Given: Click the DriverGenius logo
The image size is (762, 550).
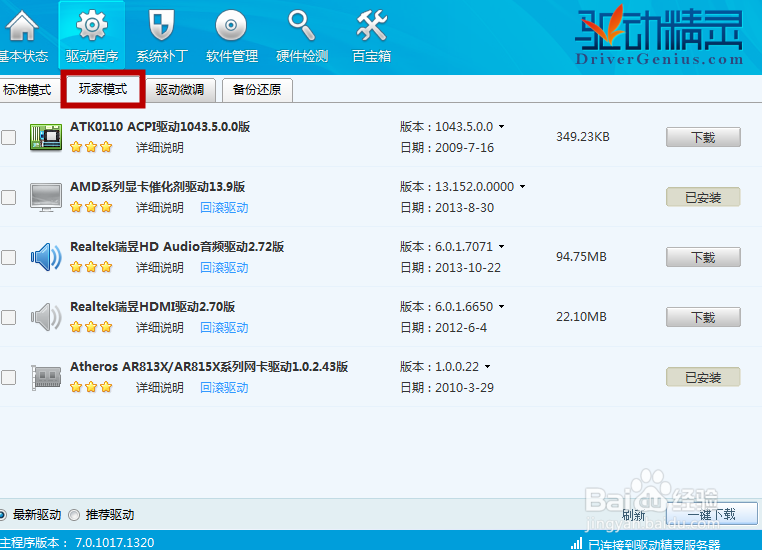Looking at the screenshot, I should [659, 35].
